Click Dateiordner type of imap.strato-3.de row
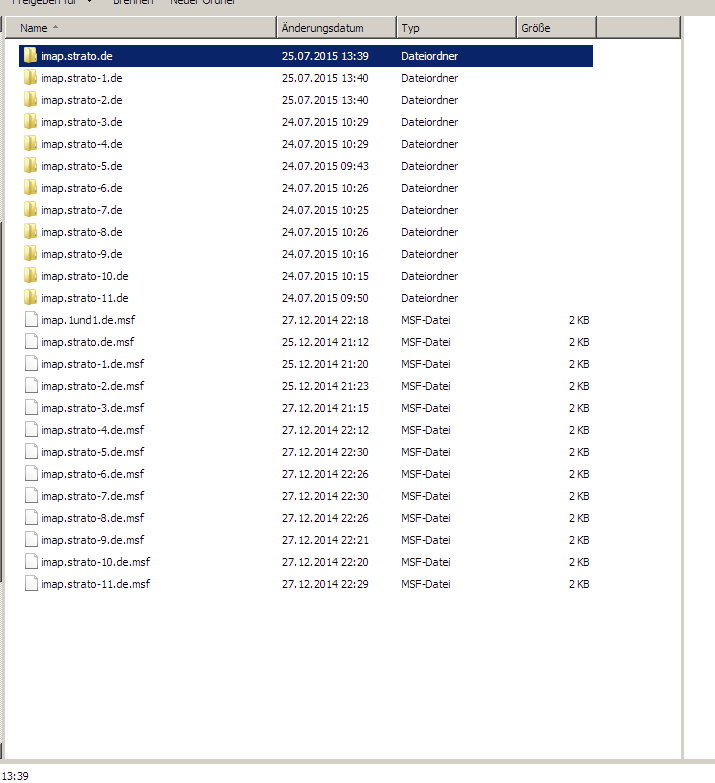 pyautogui.click(x=429, y=122)
